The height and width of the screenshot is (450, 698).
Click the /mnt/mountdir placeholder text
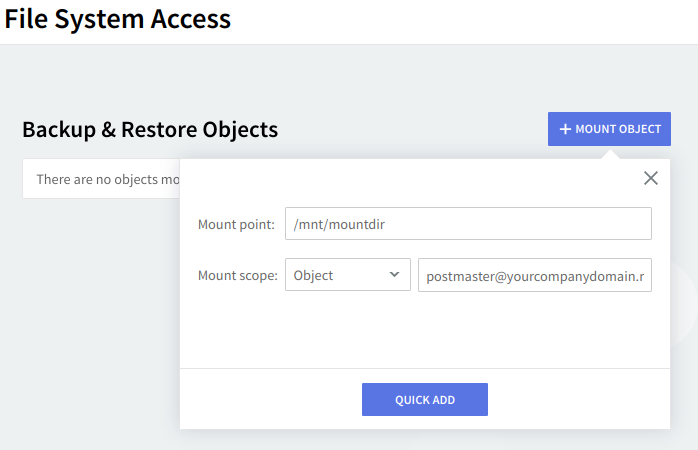[x=340, y=224]
